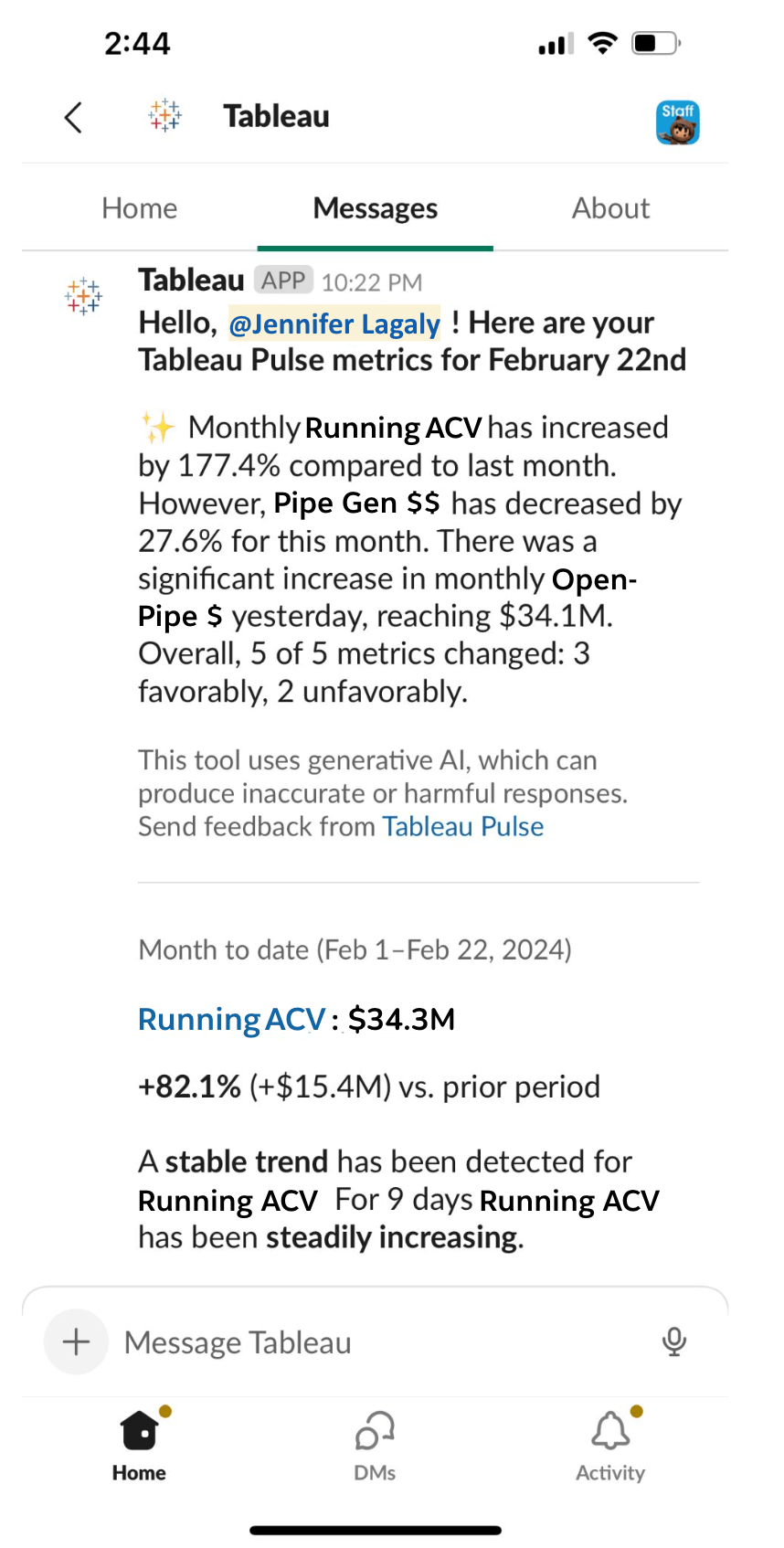Image resolution: width=784 pixels, height=1548 pixels.
Task: Tap the microphone voice icon
Action: [674, 1341]
